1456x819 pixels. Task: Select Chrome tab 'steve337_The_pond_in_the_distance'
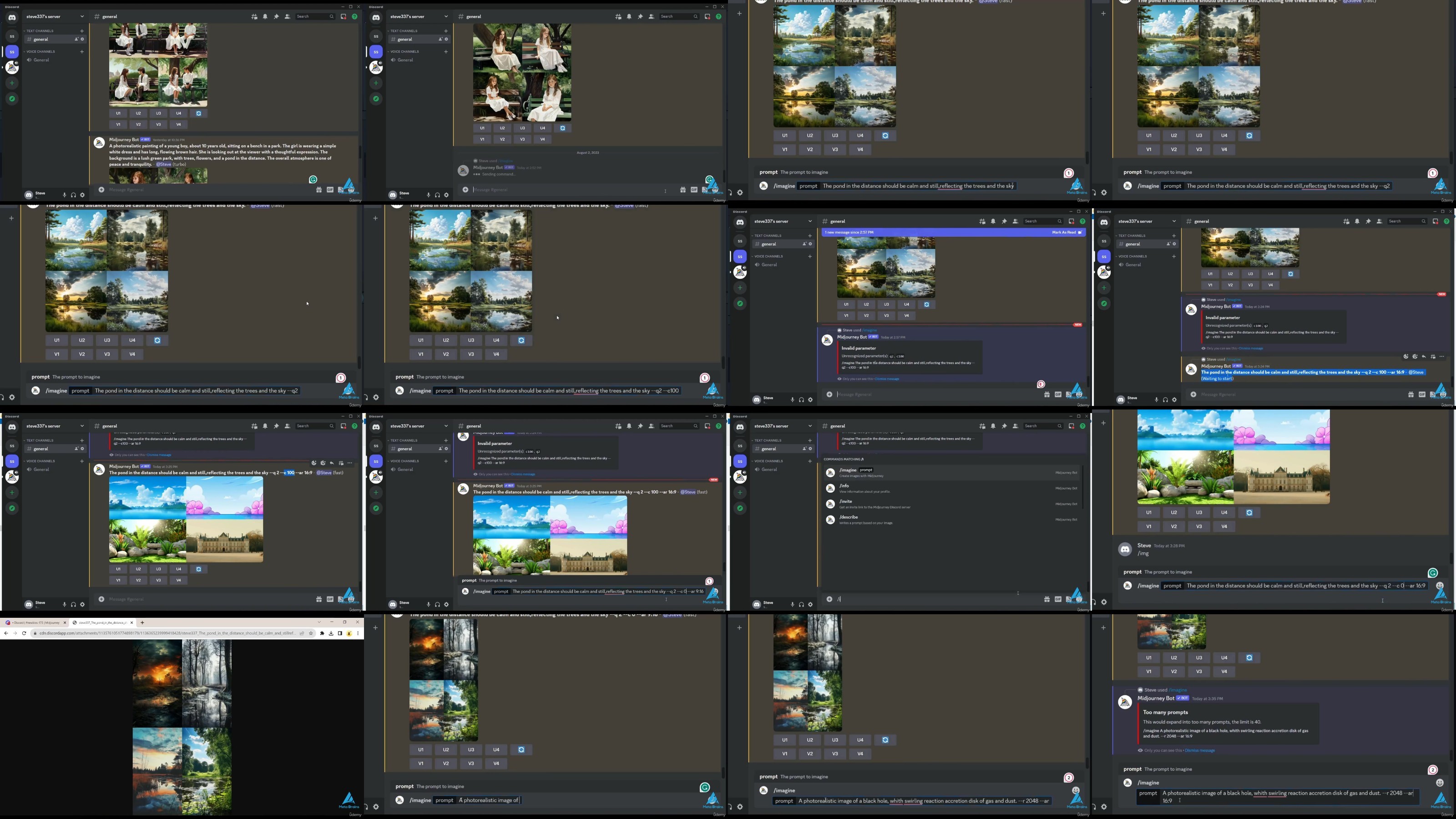(x=102, y=622)
